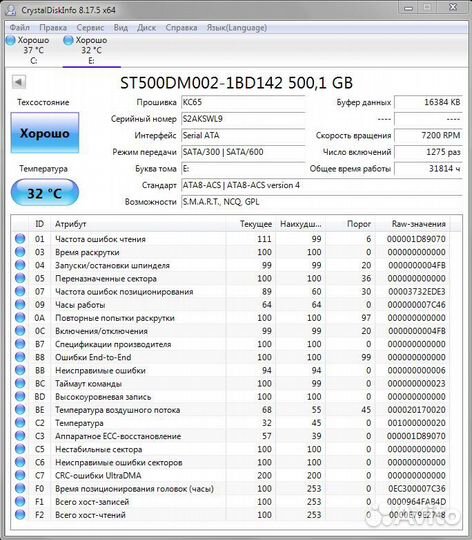Click status circle for Аппаратное ECC-восстановление row
The width and height of the screenshot is (472, 540).
pos(20,436)
